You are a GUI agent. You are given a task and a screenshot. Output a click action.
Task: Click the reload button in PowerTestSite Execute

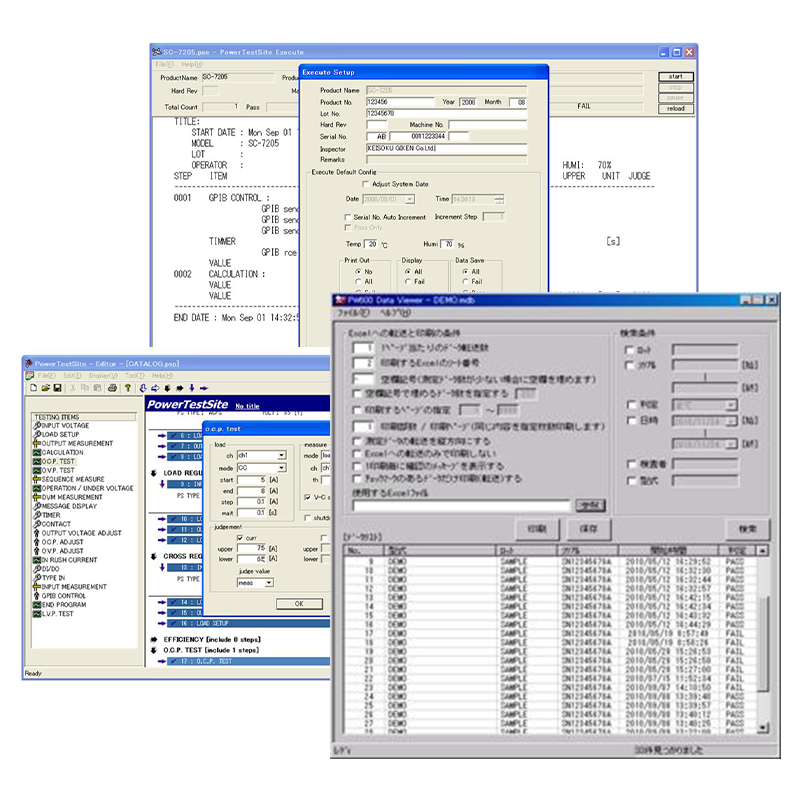point(676,108)
